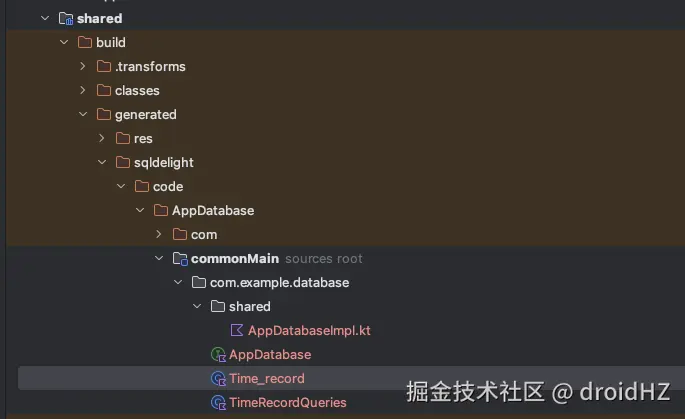
Task: Click the res folder icon
Action: coord(122,138)
